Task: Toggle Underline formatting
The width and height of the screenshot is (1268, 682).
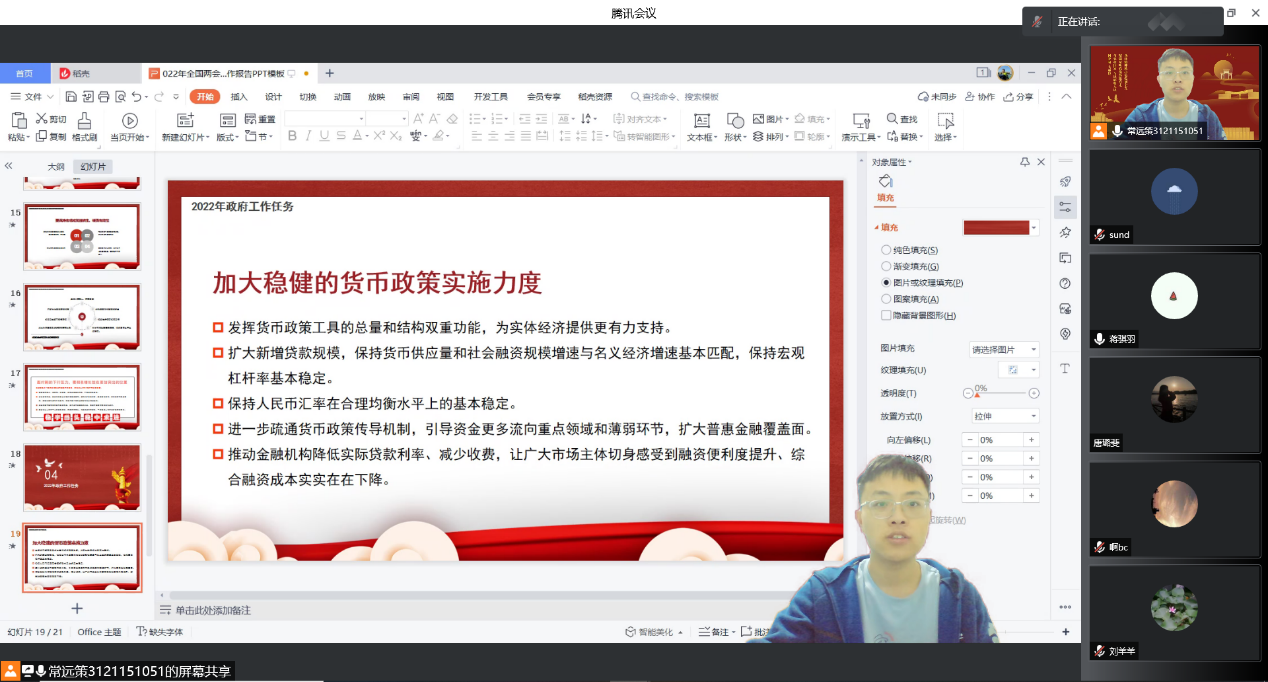Action: (325, 136)
